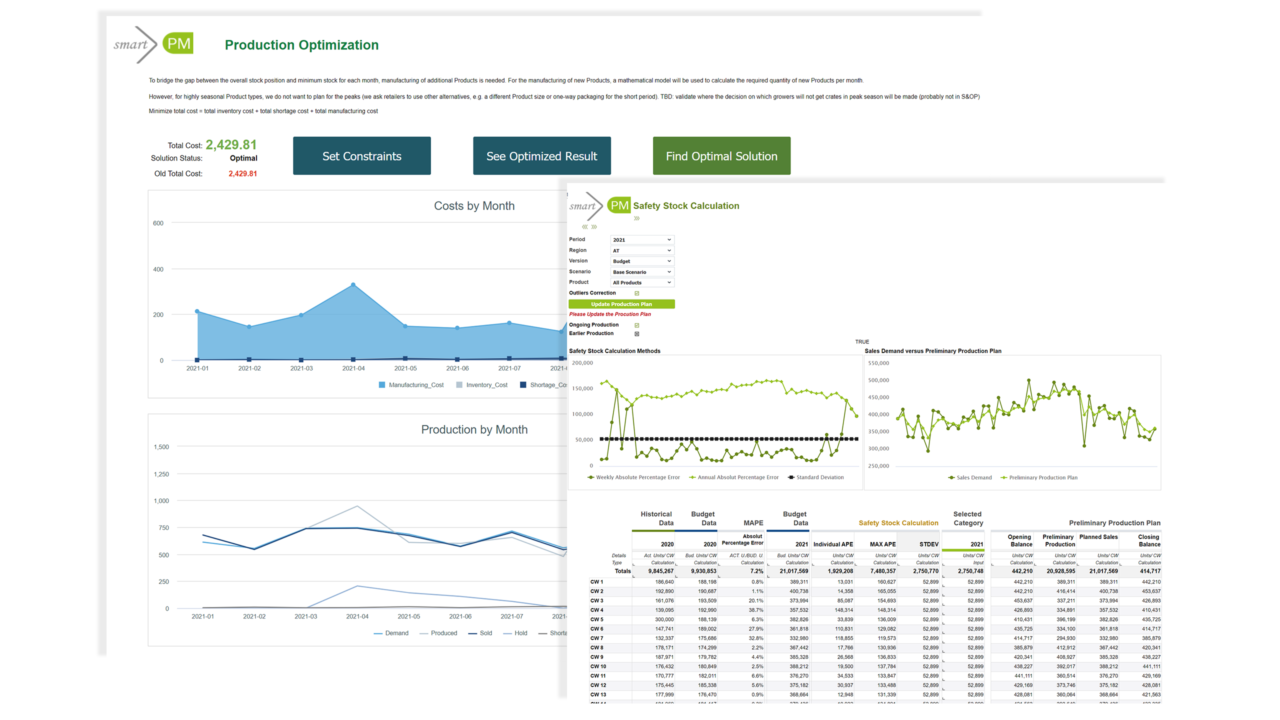This screenshot has width=1280, height=720.
Task: Click the Sales Demand versus Preliminary Production Plan title
Action: 934,351
